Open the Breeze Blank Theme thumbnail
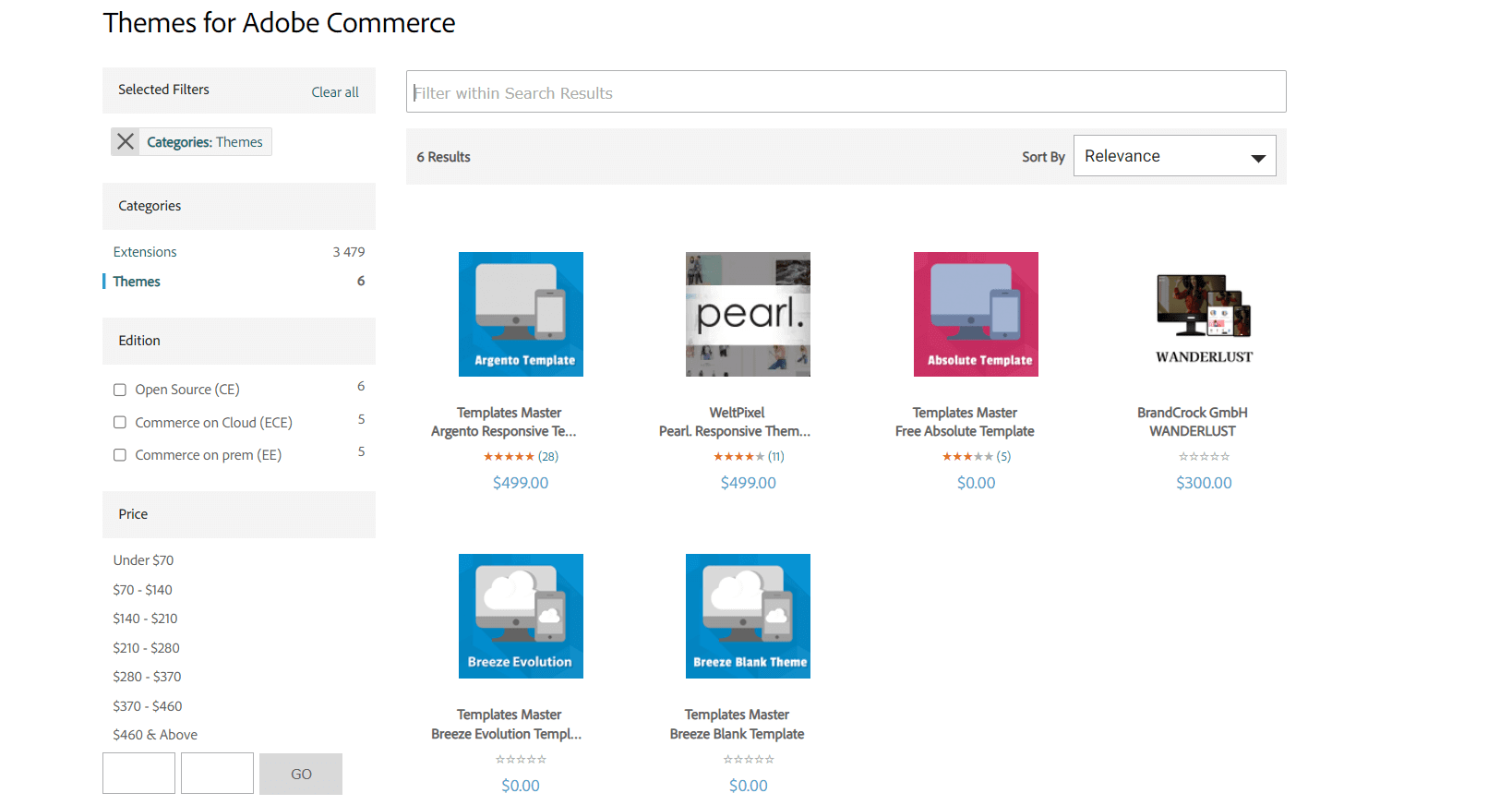 point(748,616)
